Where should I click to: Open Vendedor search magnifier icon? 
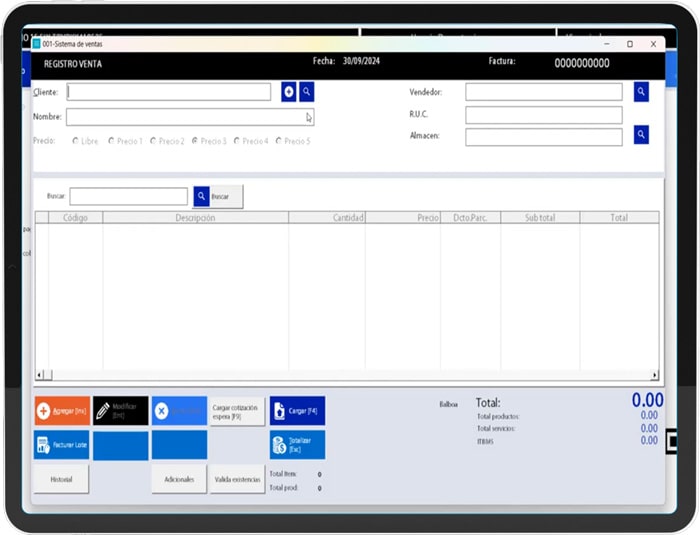641,92
